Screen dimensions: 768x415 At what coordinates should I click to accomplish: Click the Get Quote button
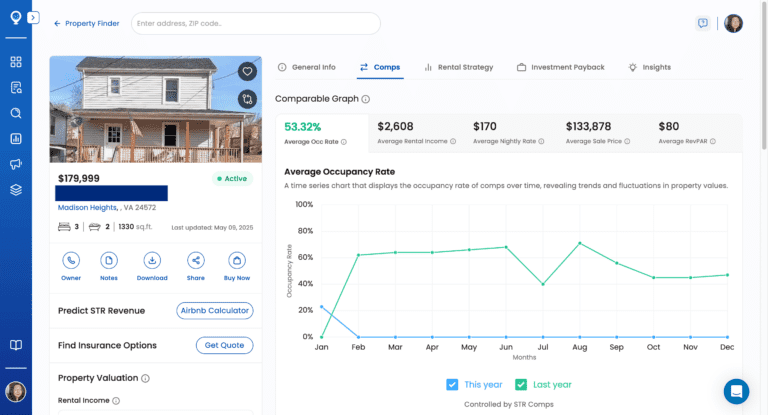[224, 345]
